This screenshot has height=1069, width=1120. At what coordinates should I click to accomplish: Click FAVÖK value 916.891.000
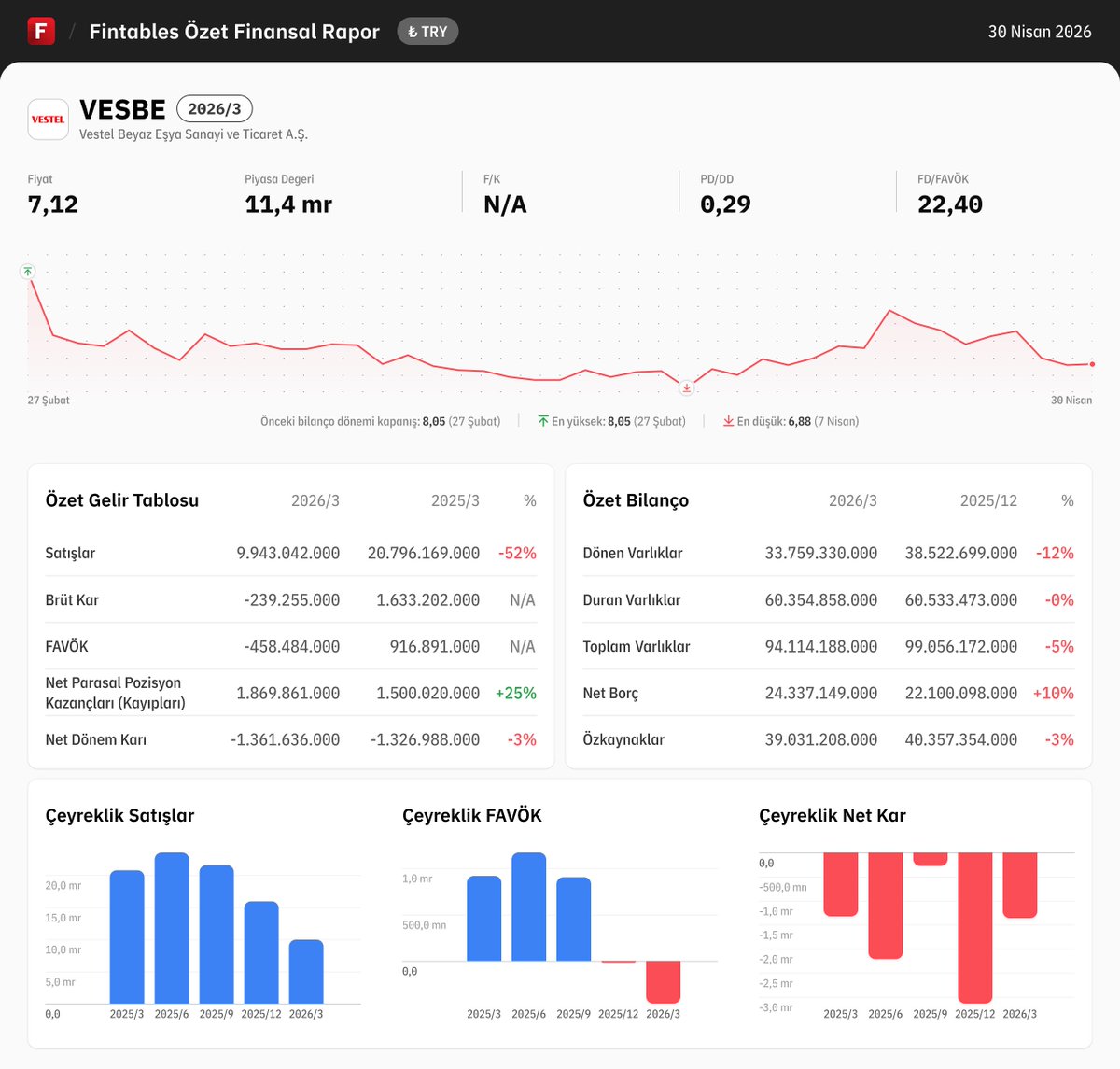435,646
